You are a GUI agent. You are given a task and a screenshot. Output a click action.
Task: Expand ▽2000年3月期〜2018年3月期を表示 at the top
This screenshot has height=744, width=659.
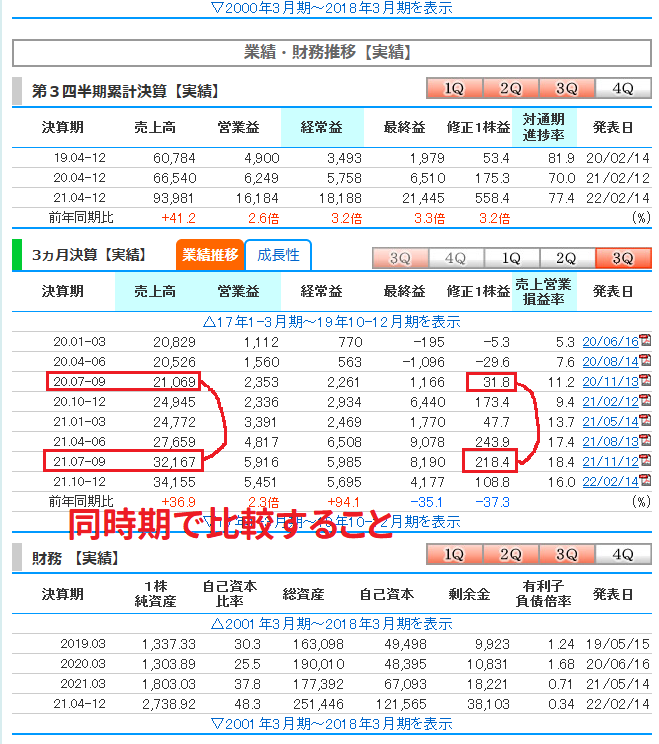pos(332,8)
